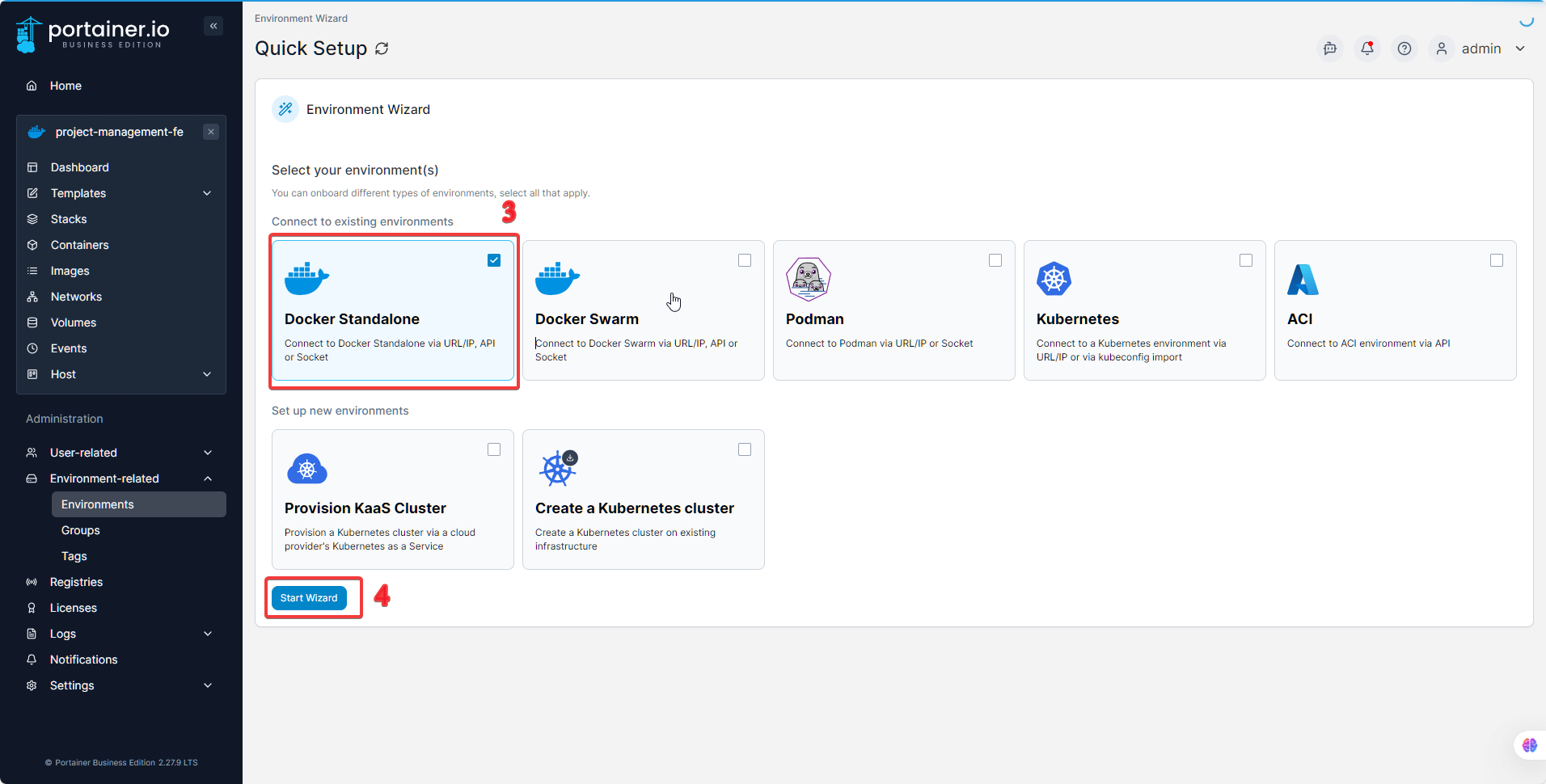Image resolution: width=1546 pixels, height=784 pixels.
Task: Click the Kubernetes card description text
Action: (1131, 350)
